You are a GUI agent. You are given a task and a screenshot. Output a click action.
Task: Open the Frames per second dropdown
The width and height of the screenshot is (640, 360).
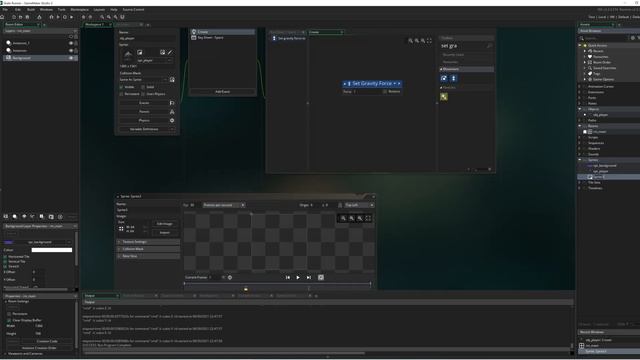(224, 205)
